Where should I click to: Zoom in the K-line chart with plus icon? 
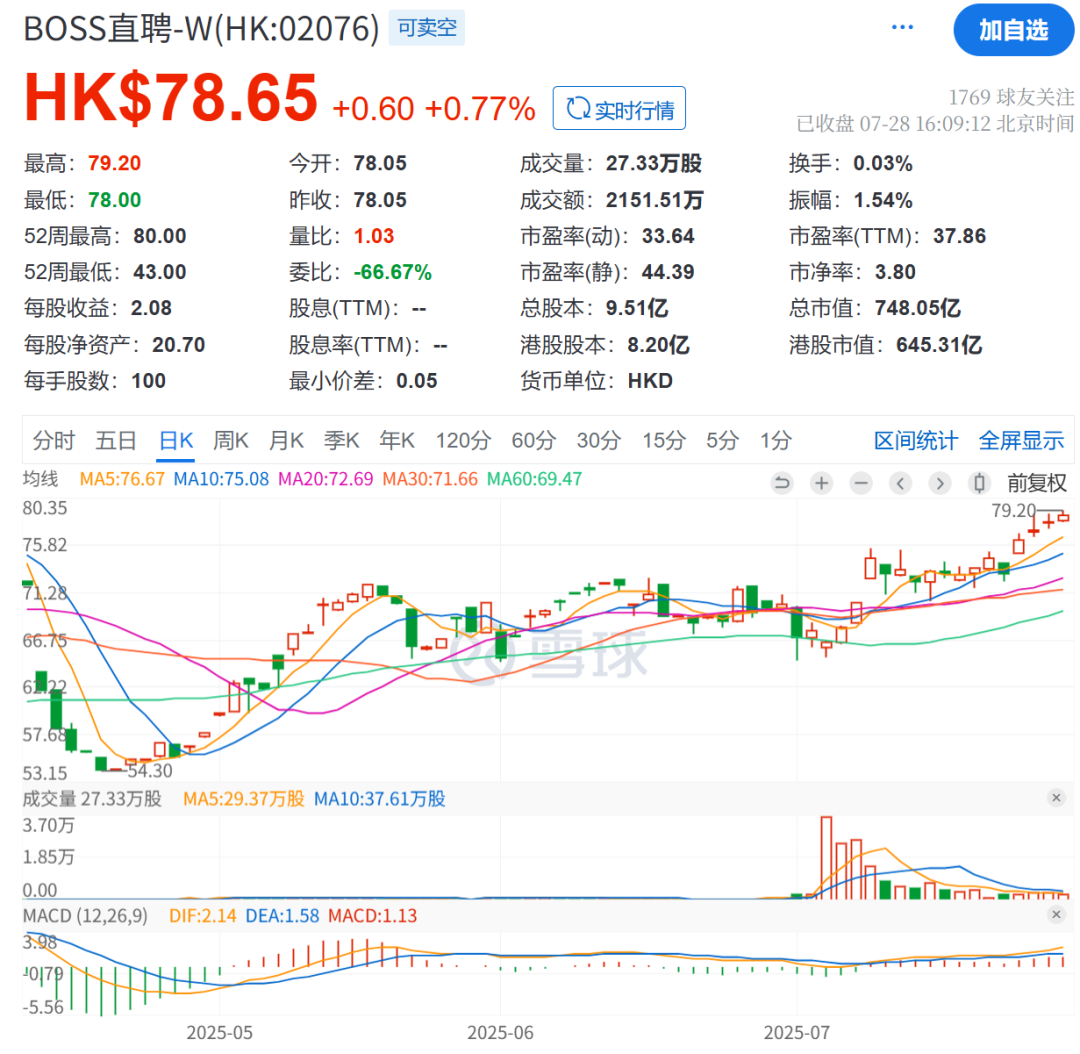click(x=821, y=483)
